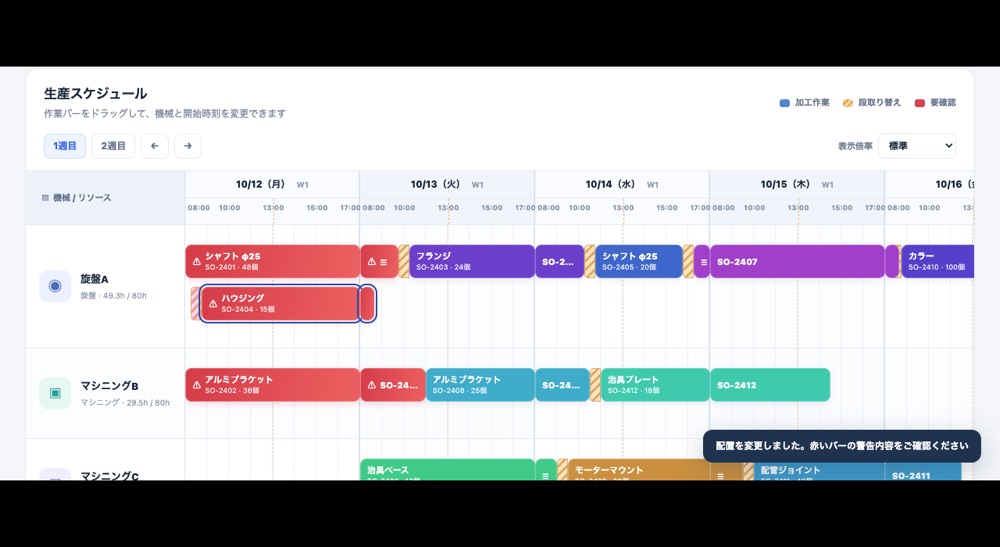Click warning icon on red SO-24… bar
This screenshot has width=1000, height=547.
coord(372,385)
